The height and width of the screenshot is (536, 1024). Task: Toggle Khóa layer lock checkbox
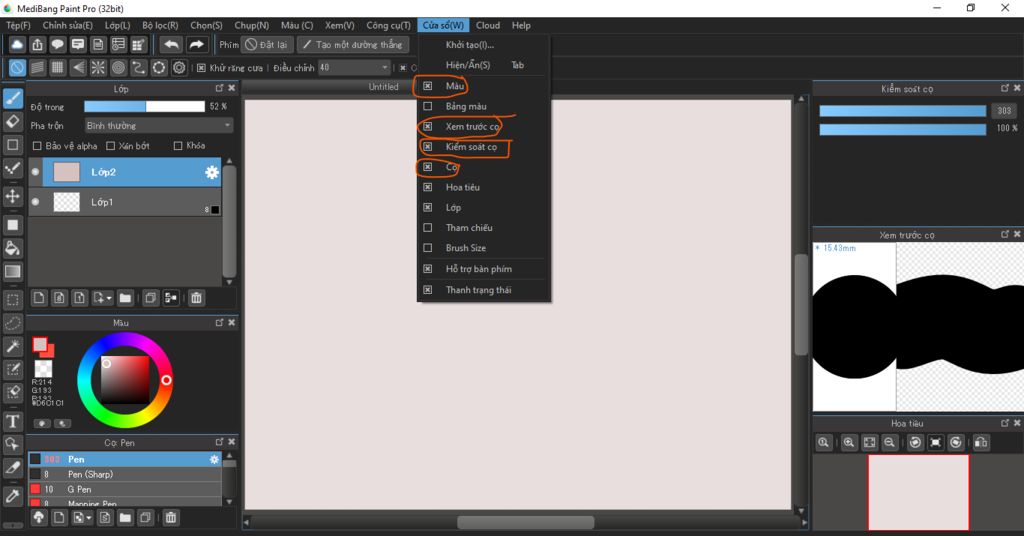tap(178, 146)
